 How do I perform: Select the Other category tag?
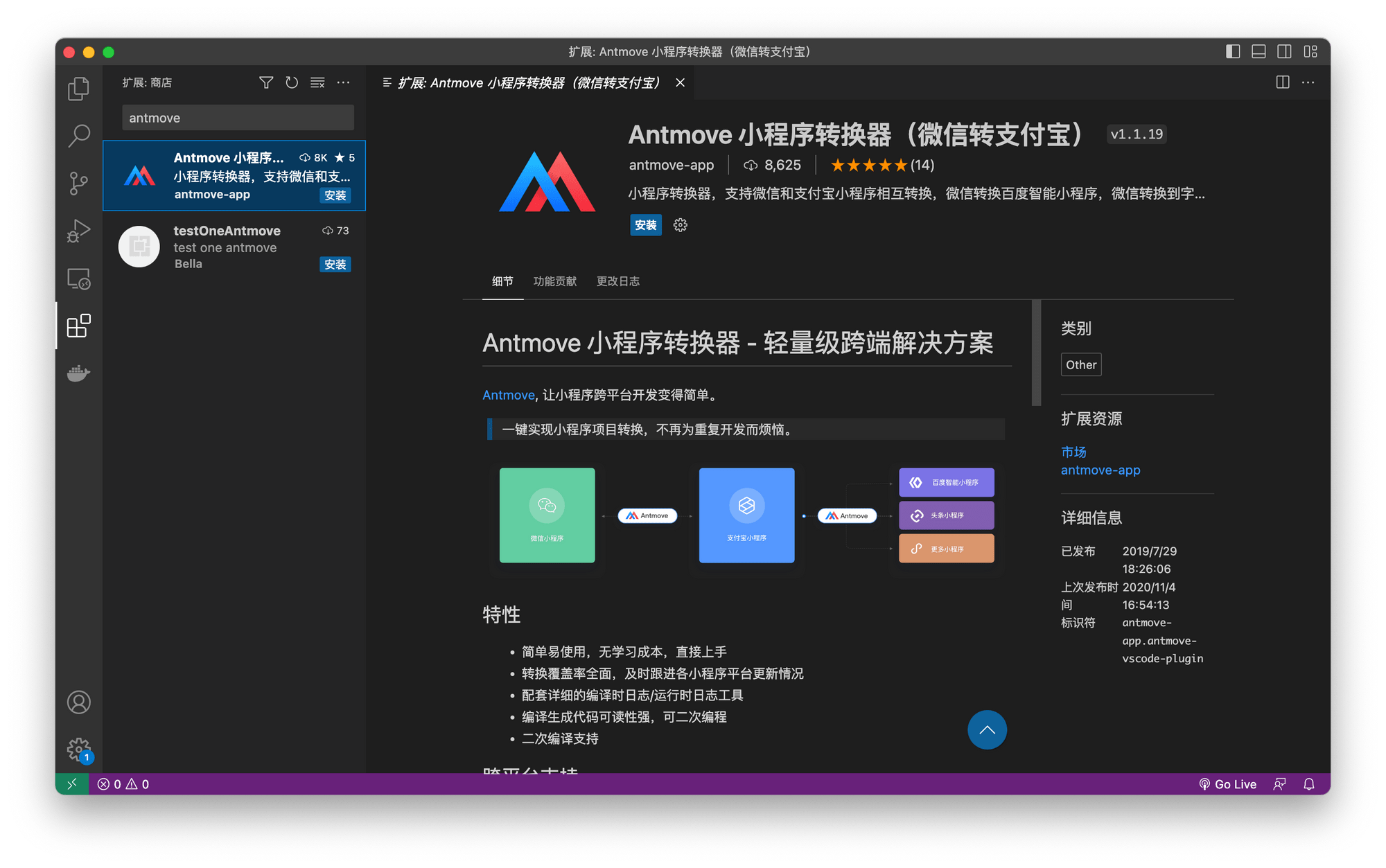pos(1081,364)
